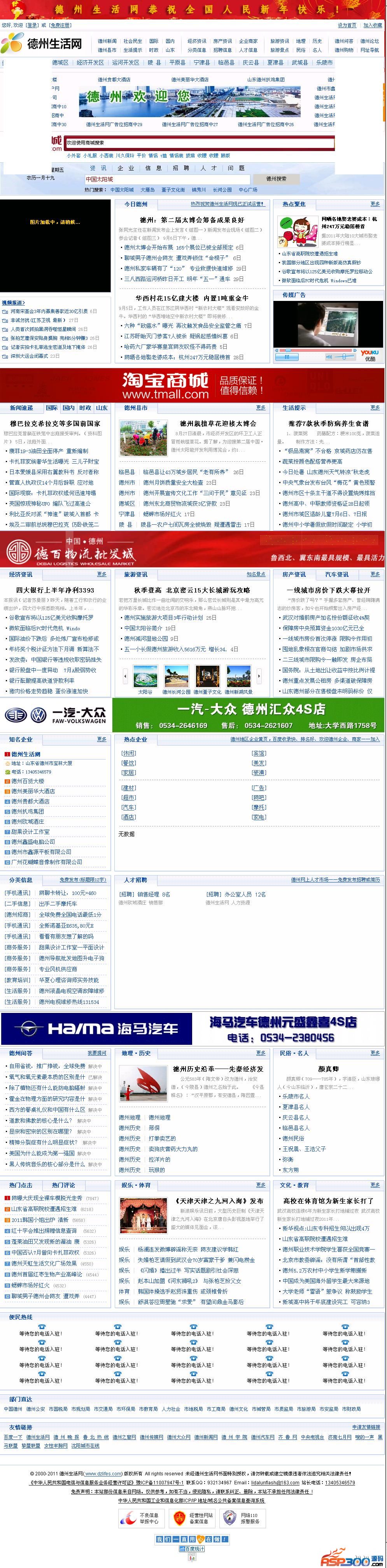
Task: Open the cartoon image in 热点聚焦
Action: (298, 231)
